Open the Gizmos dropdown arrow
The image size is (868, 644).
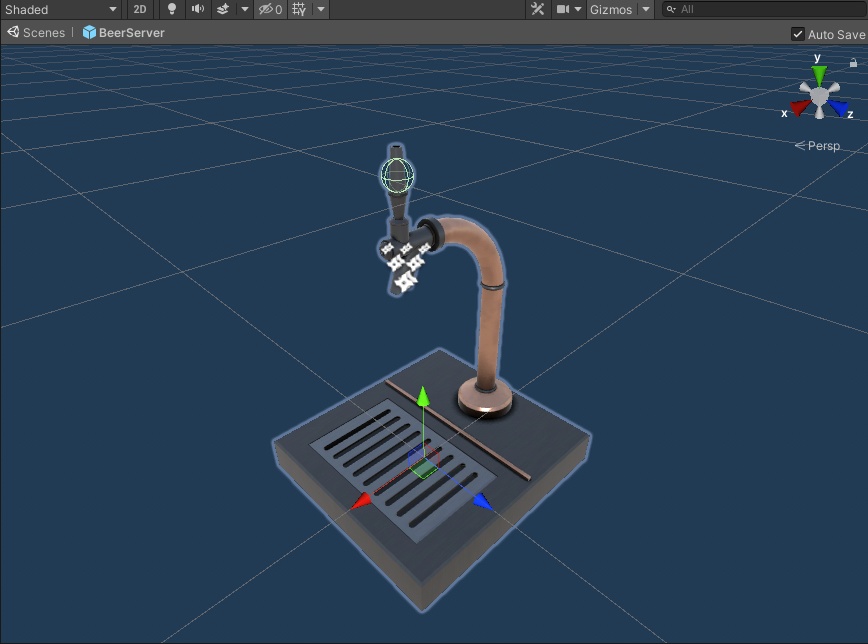[645, 9]
